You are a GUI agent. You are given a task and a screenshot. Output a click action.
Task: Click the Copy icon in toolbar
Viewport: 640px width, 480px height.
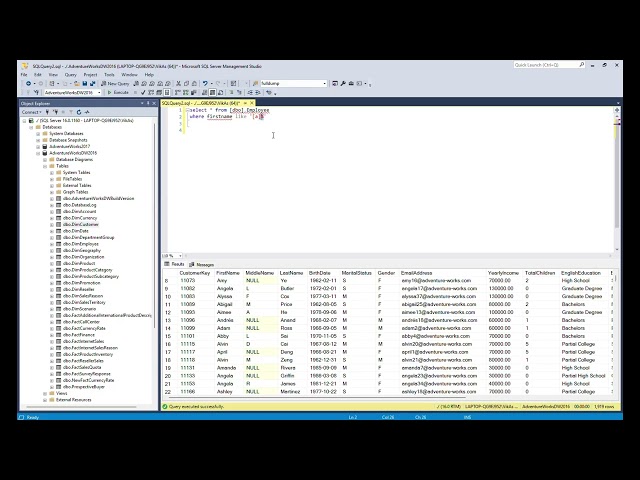pyautogui.click(x=186, y=83)
